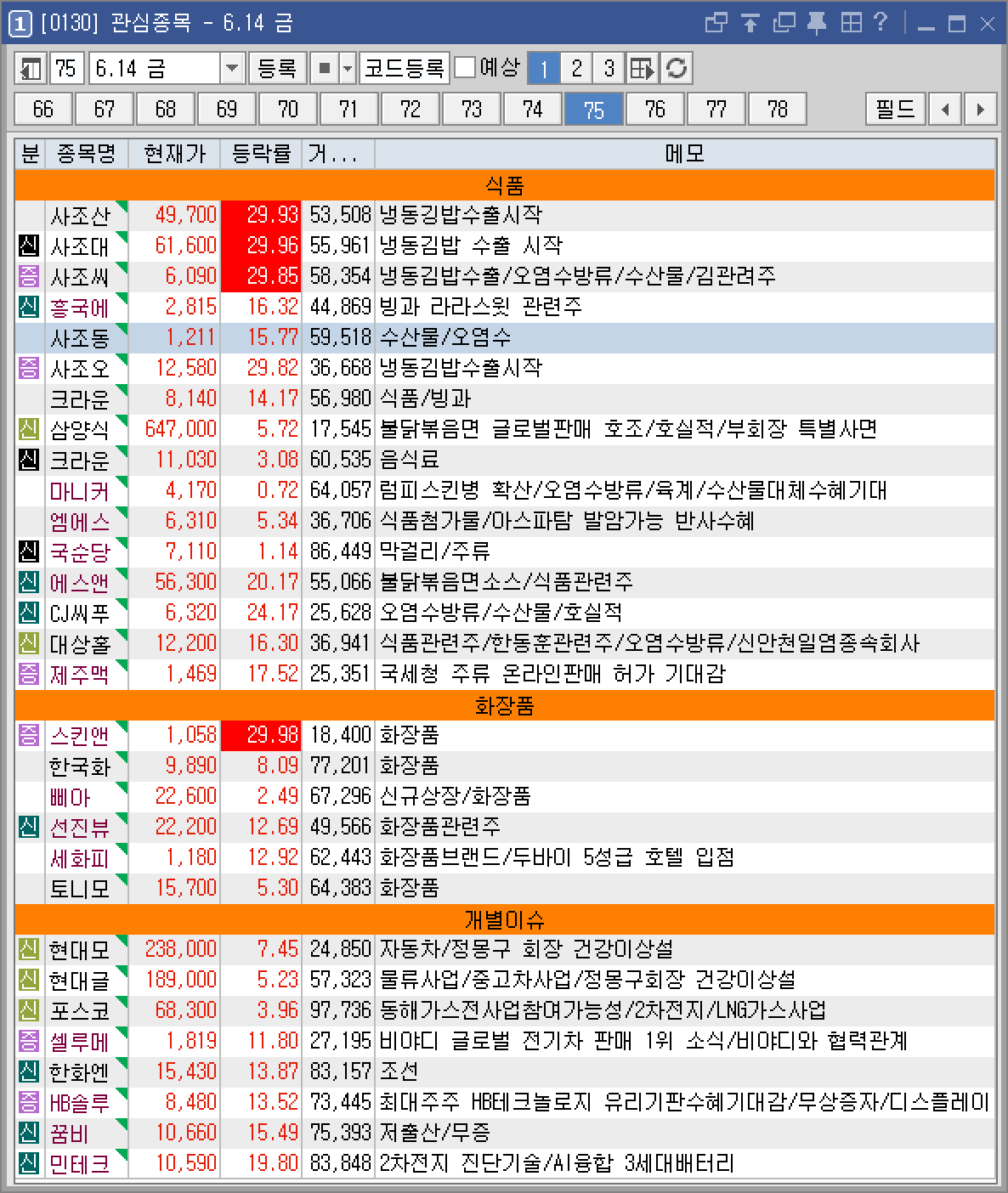The width and height of the screenshot is (1008, 1193).
Task: Click the 신 badge in the 국순당 row
Action: [29, 551]
